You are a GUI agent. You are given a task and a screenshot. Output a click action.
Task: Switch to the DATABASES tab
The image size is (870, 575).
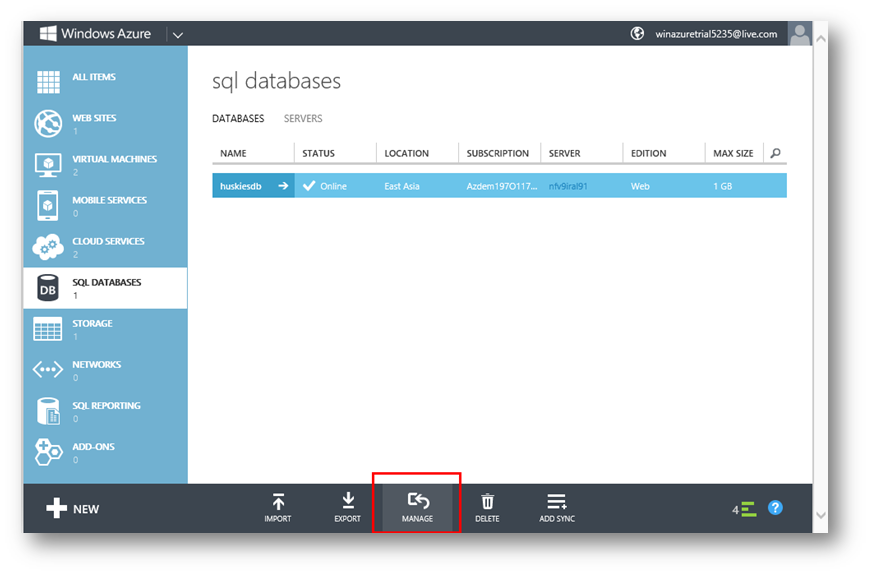coord(238,118)
